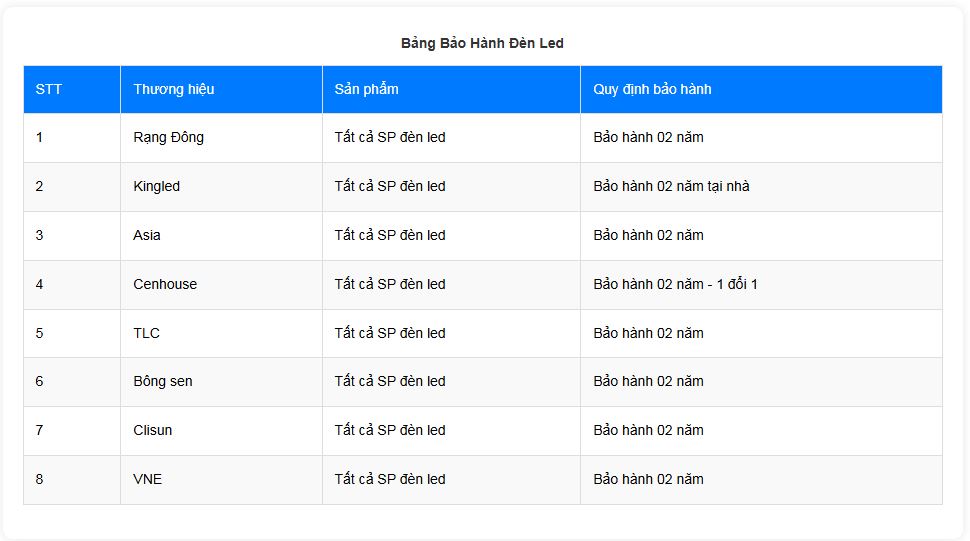Click the Asia brand cell

pos(147,235)
